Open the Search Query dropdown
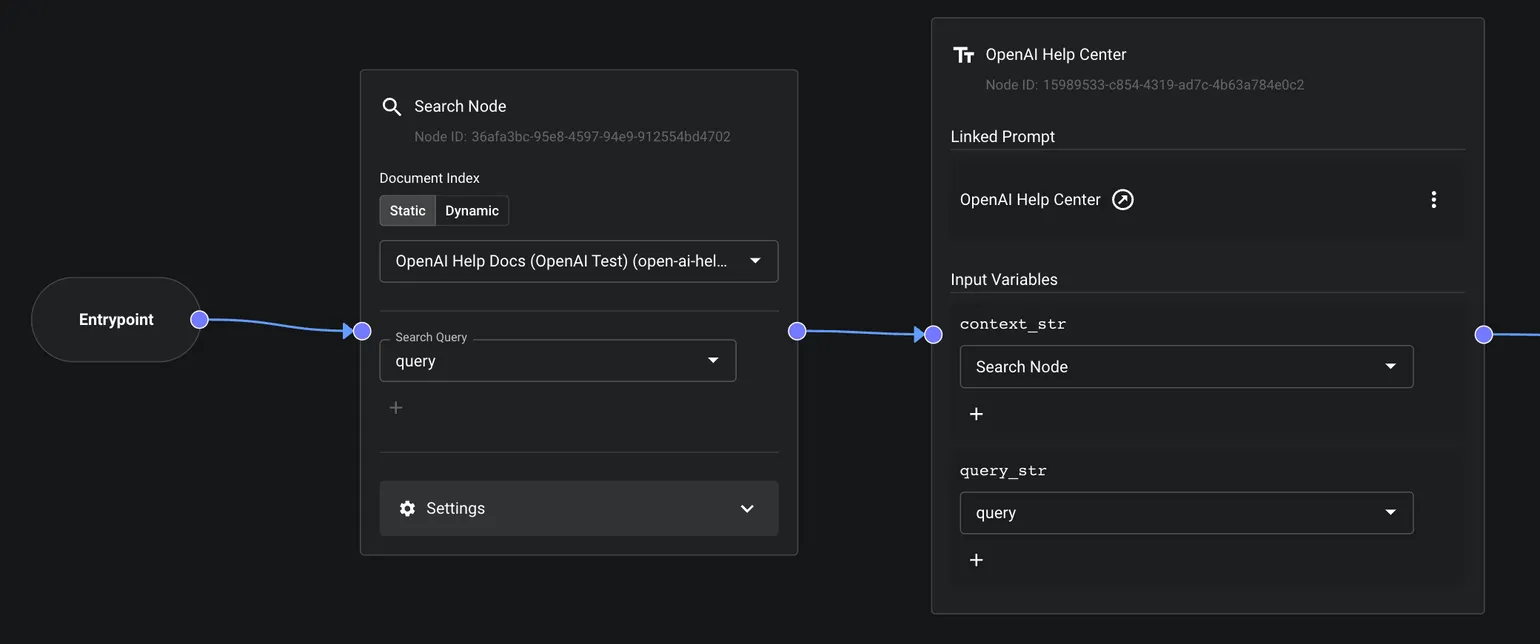Viewport: 1540px width, 644px height. 558,361
